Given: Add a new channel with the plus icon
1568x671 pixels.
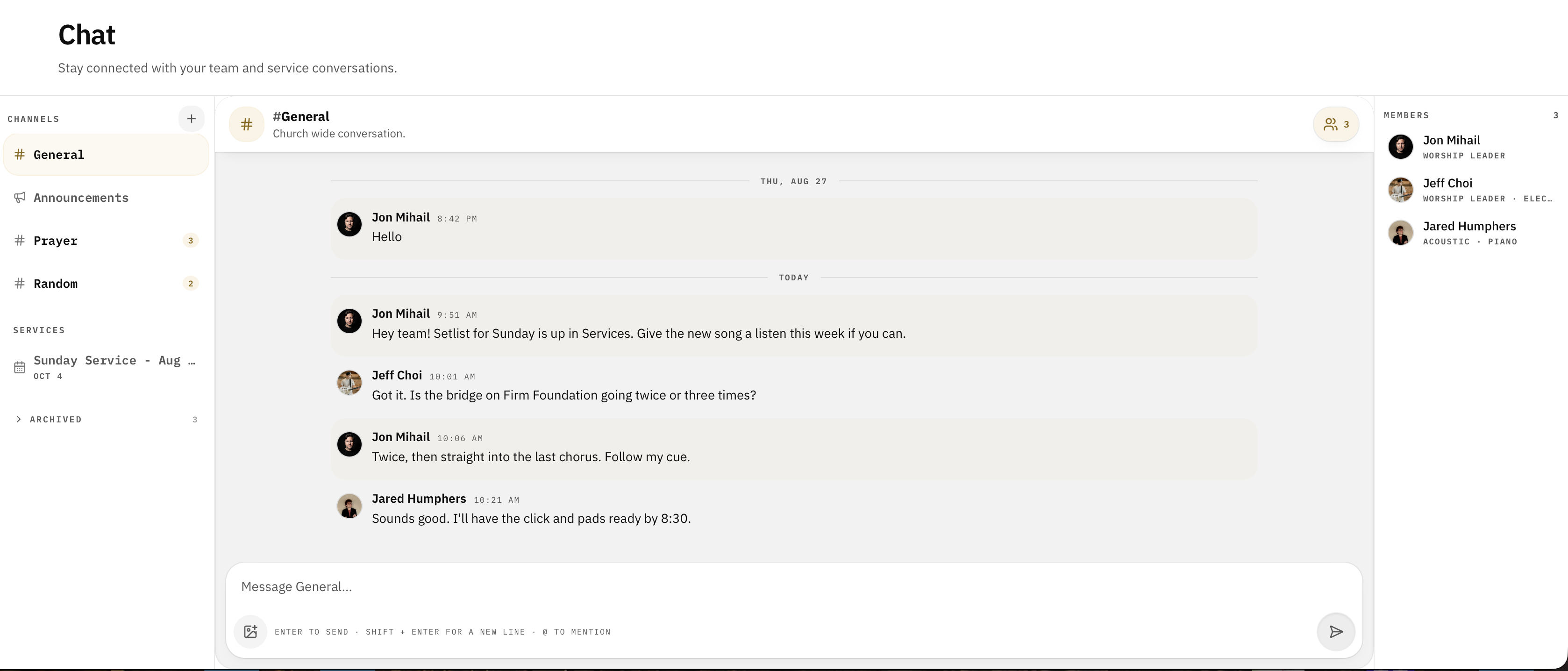Looking at the screenshot, I should [191, 119].
